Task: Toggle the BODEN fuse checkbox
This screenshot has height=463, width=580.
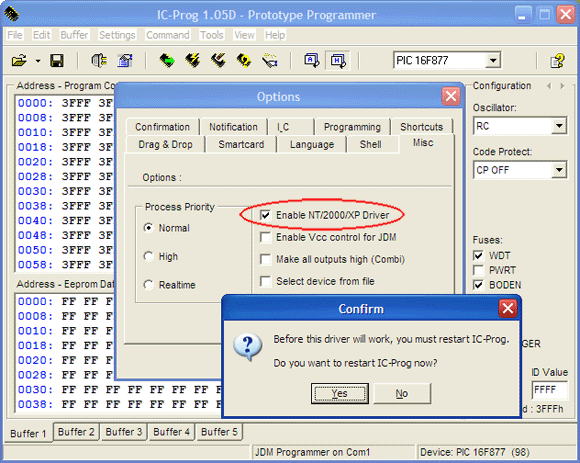Action: 478,285
